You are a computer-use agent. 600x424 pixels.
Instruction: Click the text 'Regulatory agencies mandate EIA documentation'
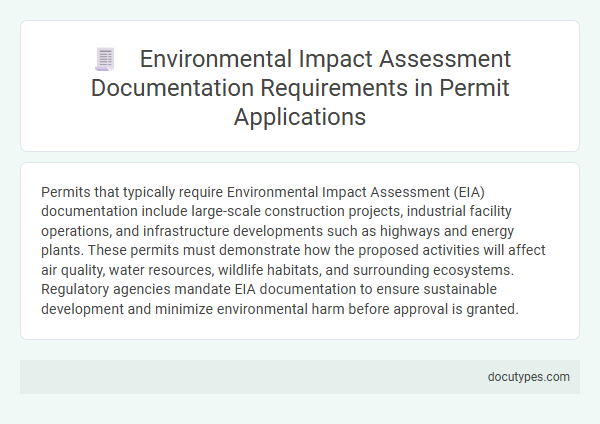coord(199,289)
